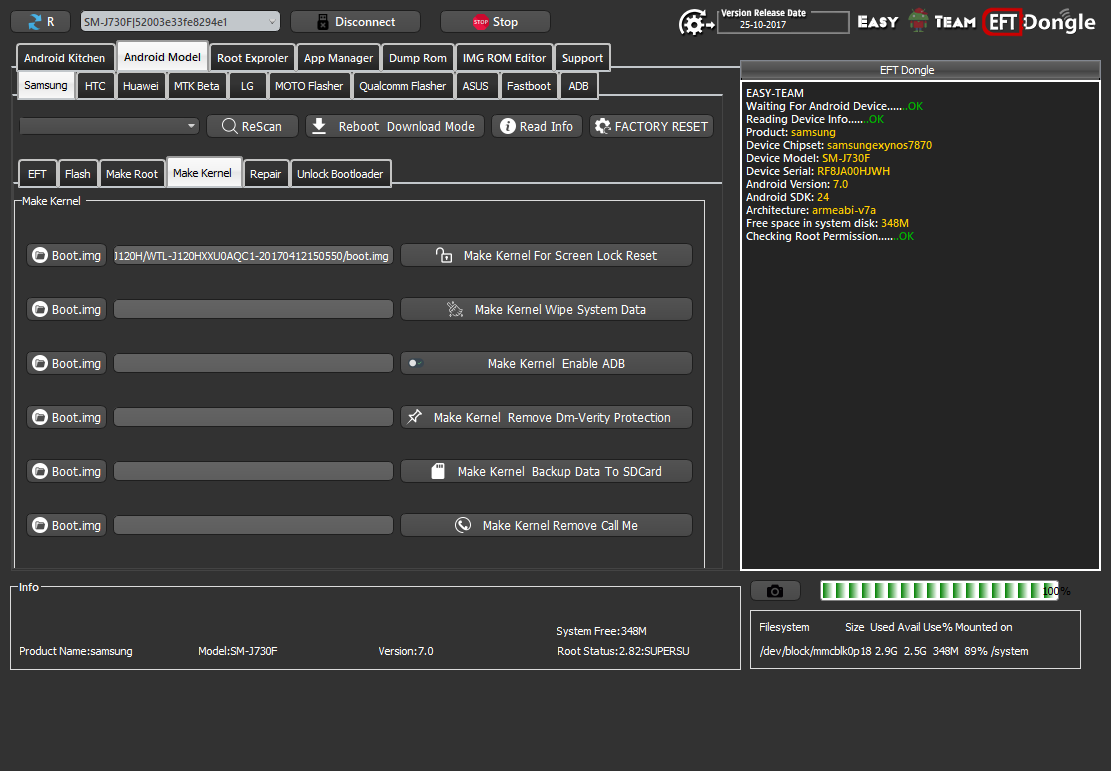This screenshot has width=1111, height=771.
Task: Open the Unlock Bootloader sub-tab
Action: tap(340, 174)
